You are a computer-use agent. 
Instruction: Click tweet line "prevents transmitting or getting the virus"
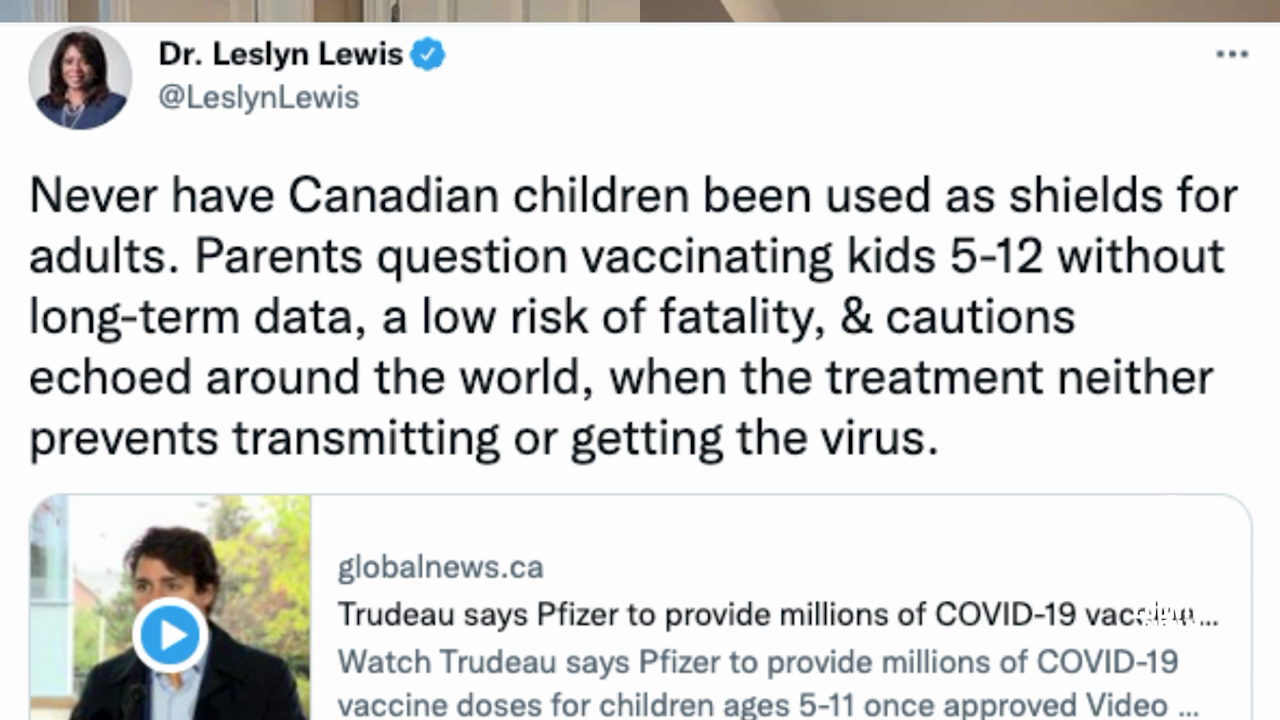click(x=484, y=438)
